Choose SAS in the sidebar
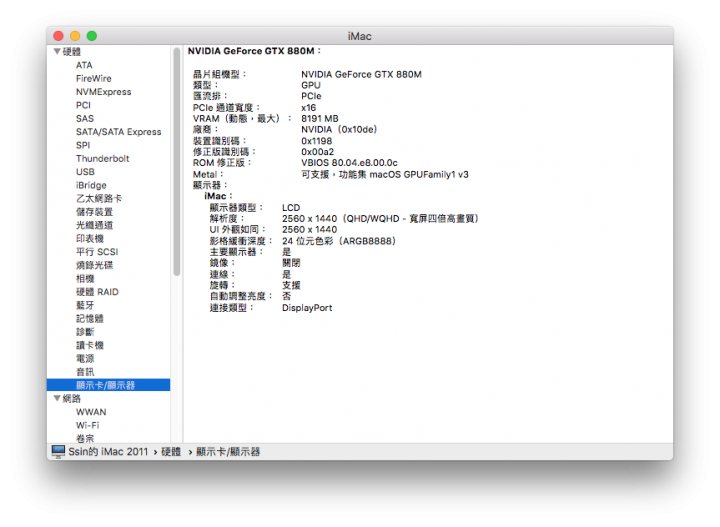The image size is (720, 527). click(84, 118)
